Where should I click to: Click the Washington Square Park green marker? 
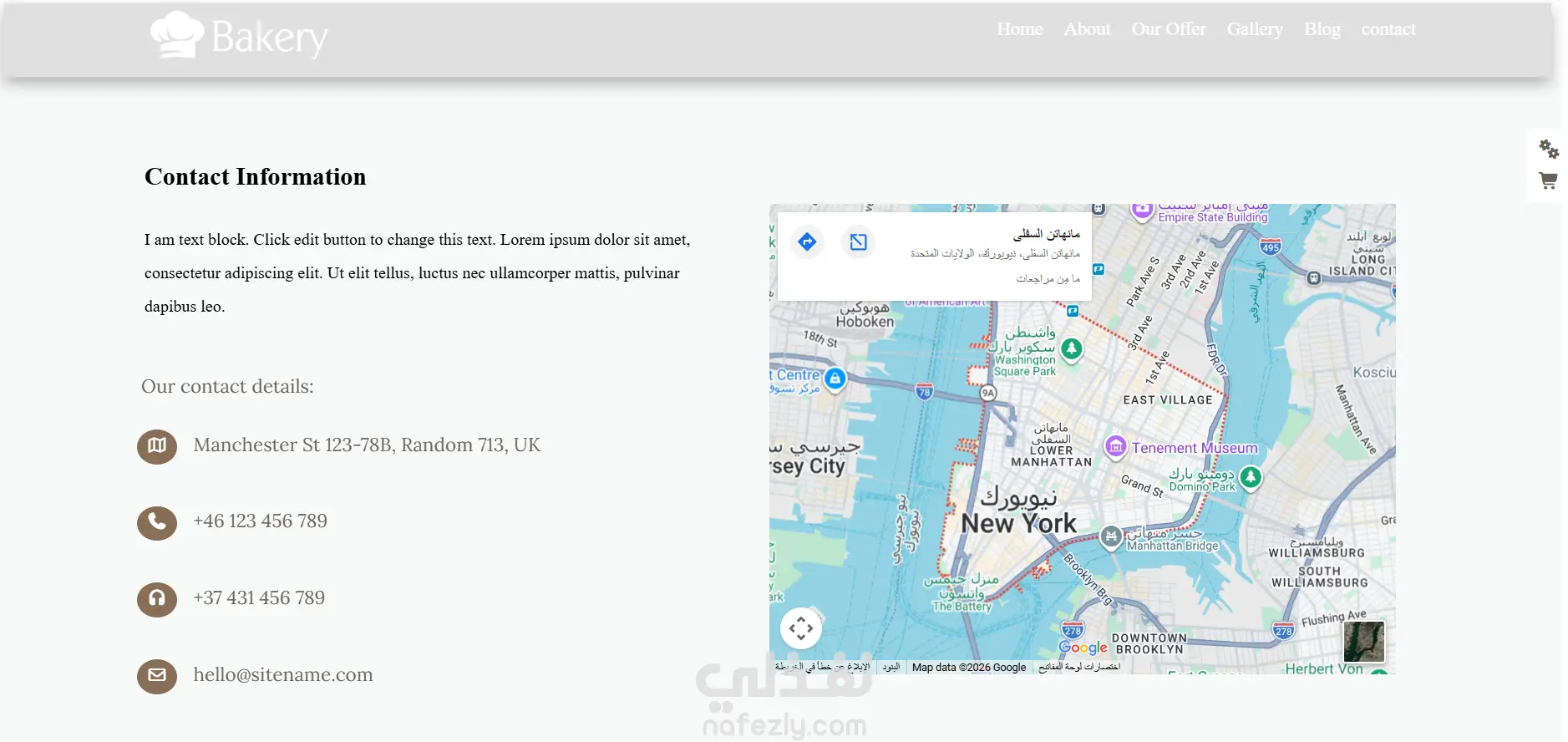click(x=1071, y=348)
